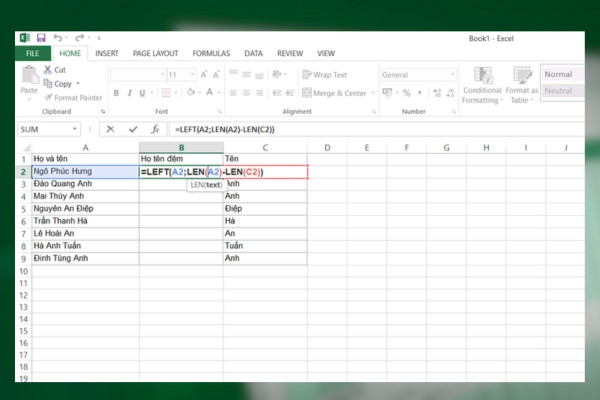Open Conditional Formatting menu
The width and height of the screenshot is (600, 400).
[482, 85]
